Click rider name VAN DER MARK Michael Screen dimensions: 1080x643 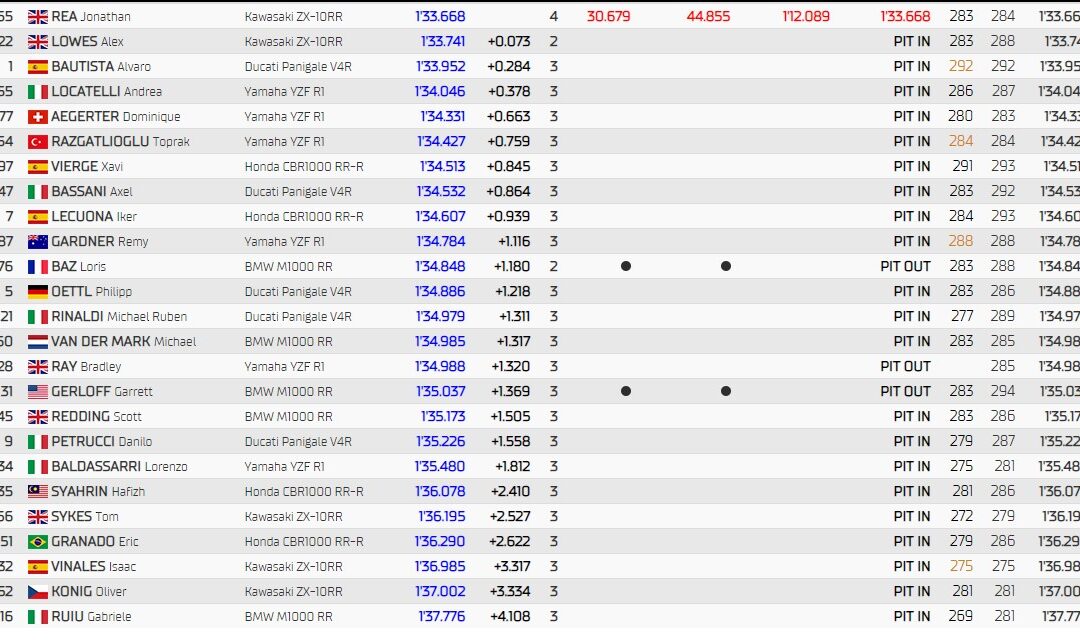pyautogui.click(x=124, y=341)
